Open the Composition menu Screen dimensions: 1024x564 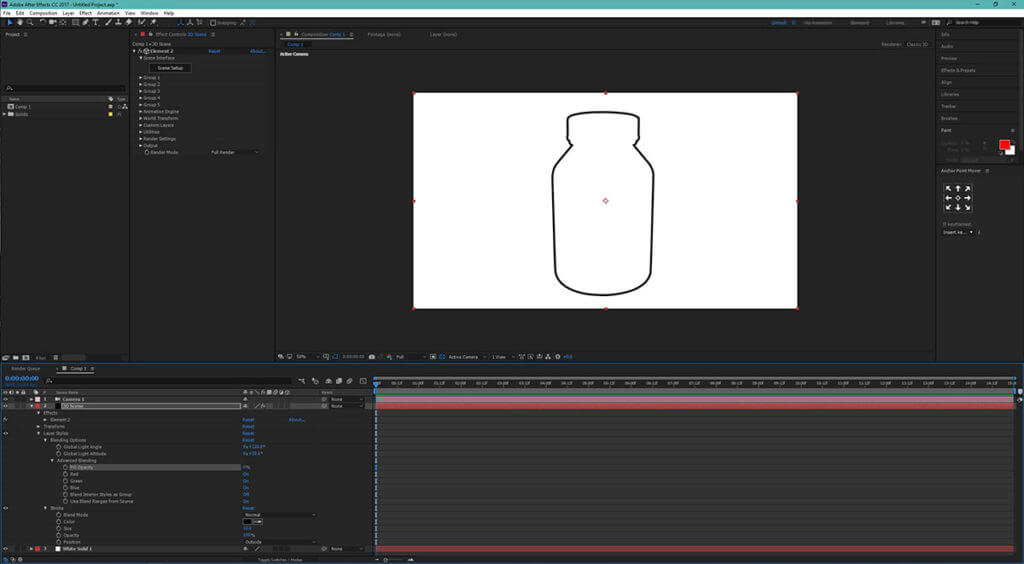click(x=43, y=13)
